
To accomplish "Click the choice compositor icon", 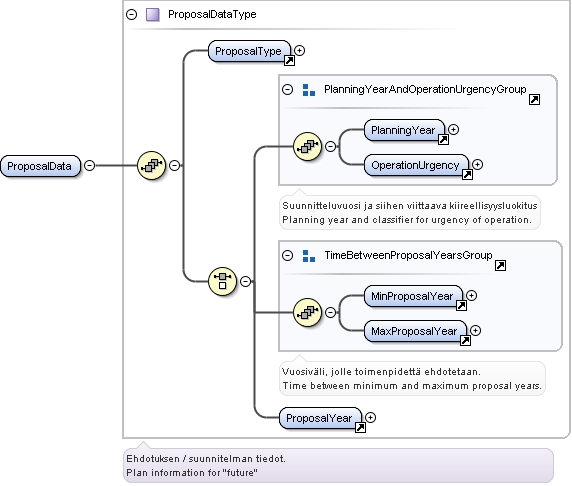I will point(222,281).
